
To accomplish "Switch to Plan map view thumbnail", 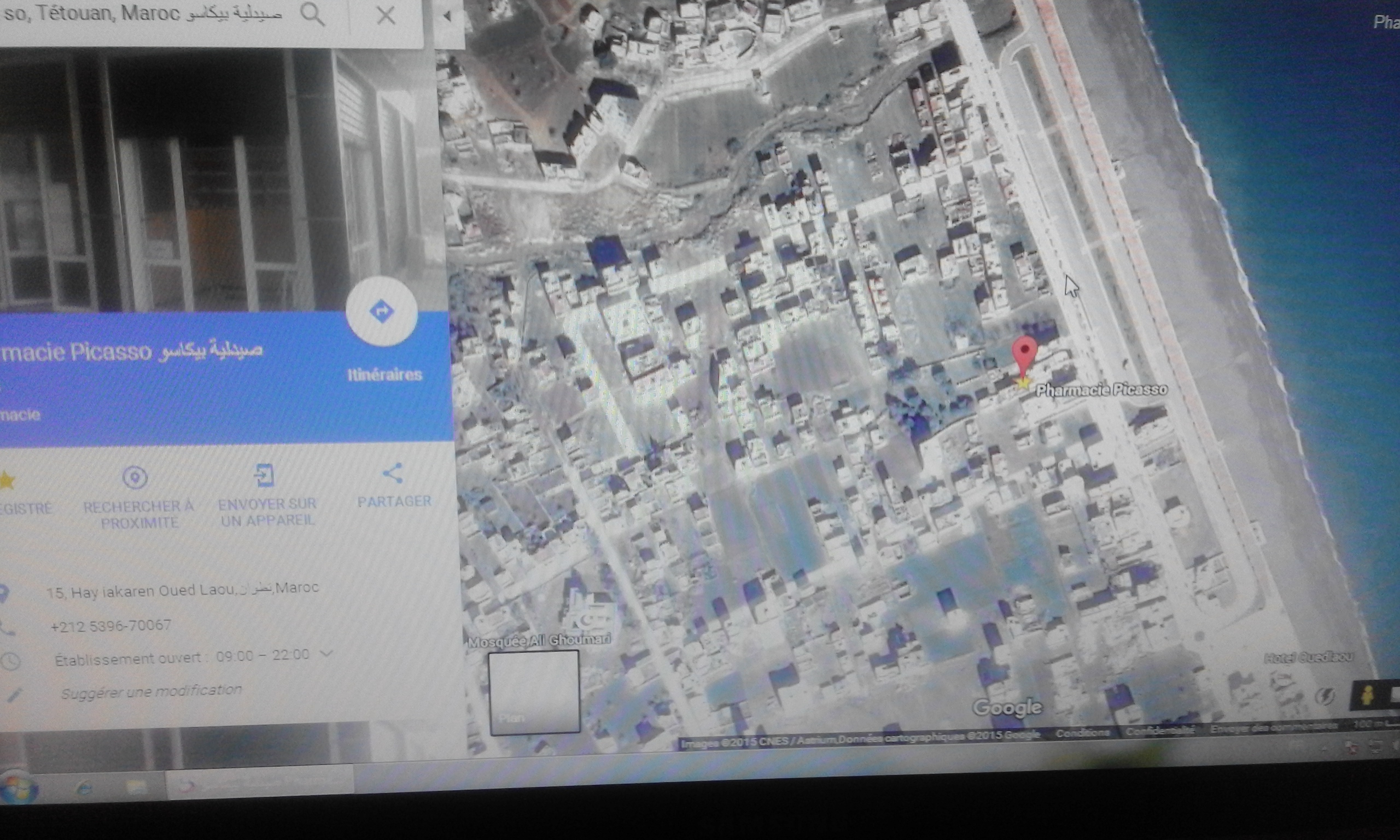I will (x=534, y=693).
